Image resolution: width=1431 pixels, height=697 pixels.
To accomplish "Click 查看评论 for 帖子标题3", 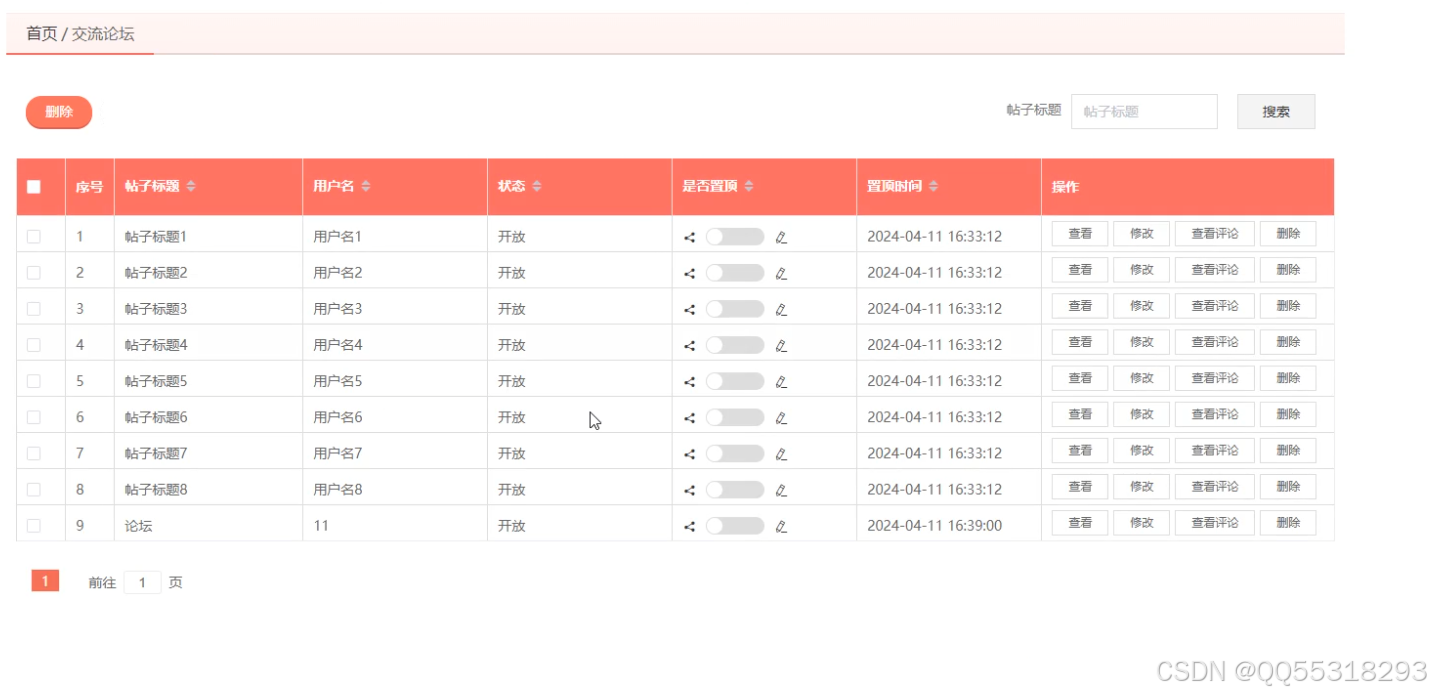I will coord(1214,306).
